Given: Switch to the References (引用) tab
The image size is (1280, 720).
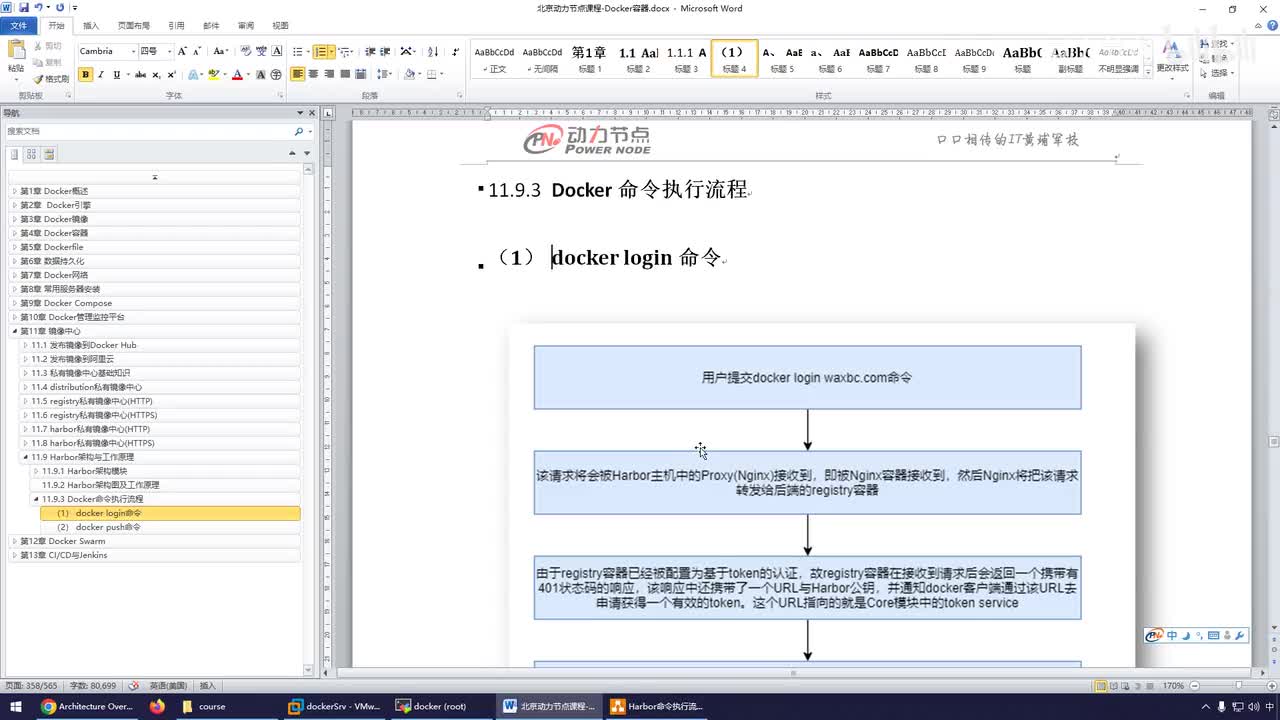Looking at the screenshot, I should [176, 26].
